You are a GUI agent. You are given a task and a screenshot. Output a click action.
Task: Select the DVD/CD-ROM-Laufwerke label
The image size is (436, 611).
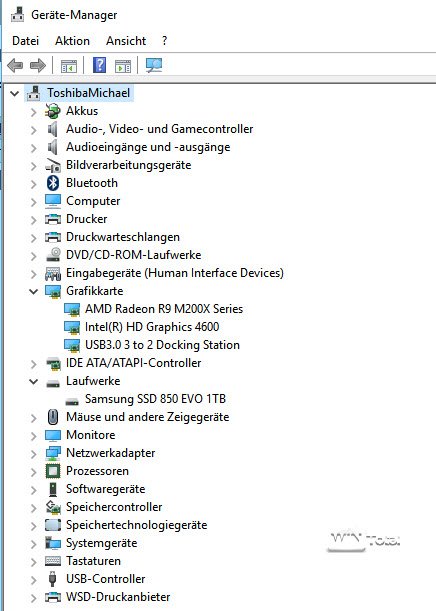pyautogui.click(x=133, y=255)
